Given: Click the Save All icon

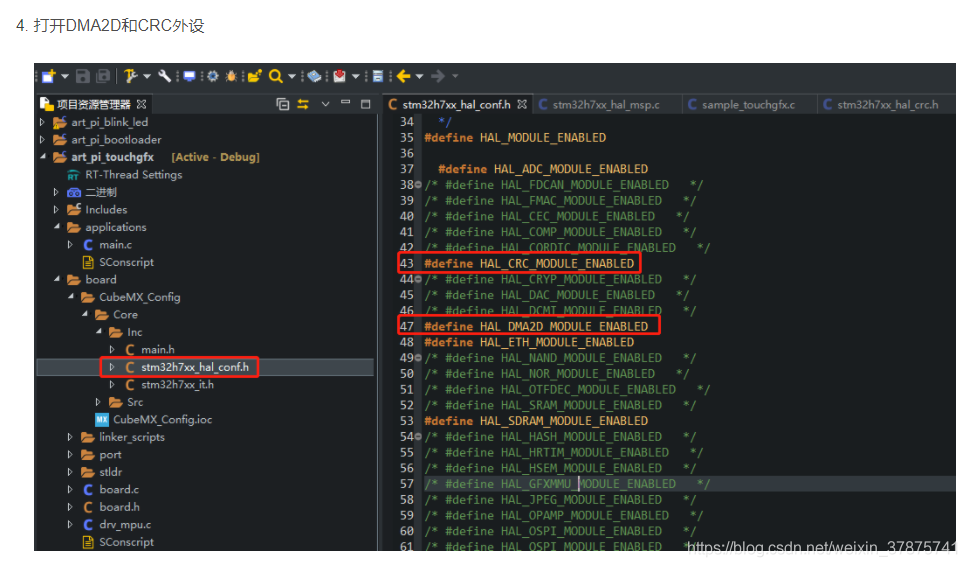Looking at the screenshot, I should coord(104,76).
